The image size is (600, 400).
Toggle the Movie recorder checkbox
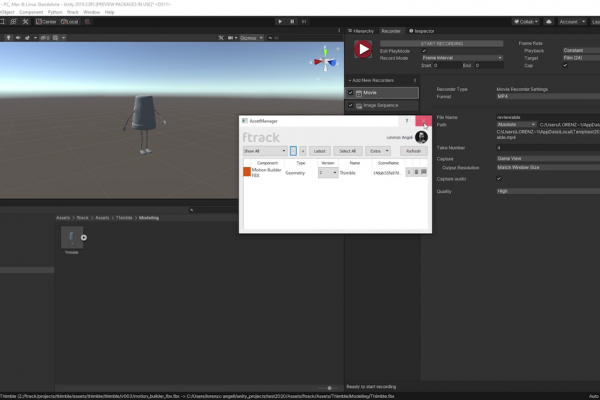(x=351, y=93)
